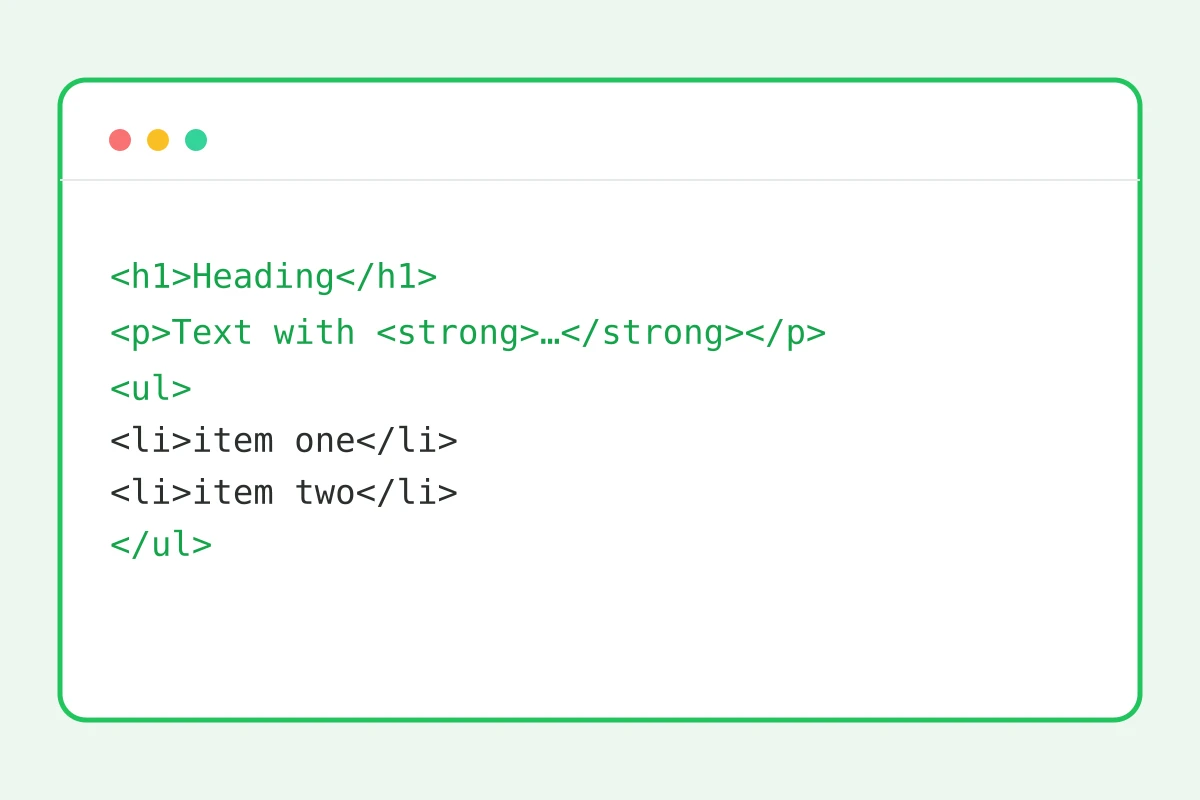Click the text item one

coord(274,441)
